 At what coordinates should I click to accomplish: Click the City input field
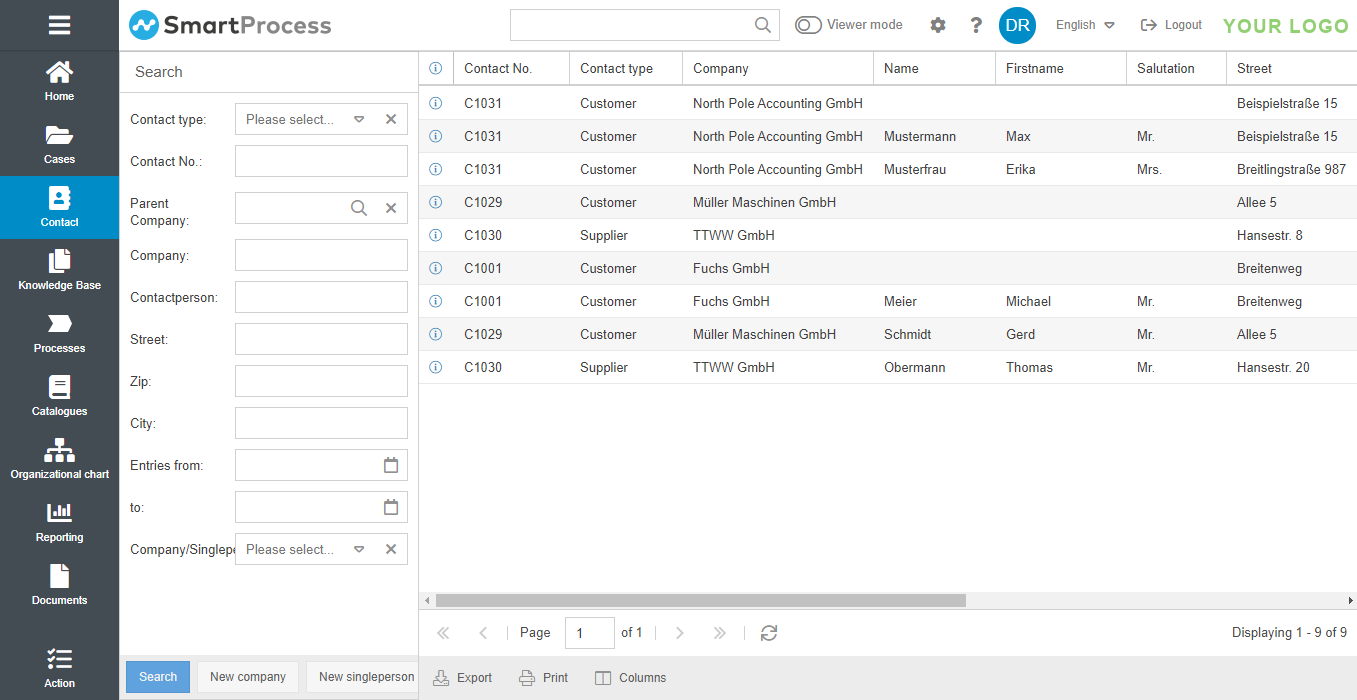click(x=321, y=423)
